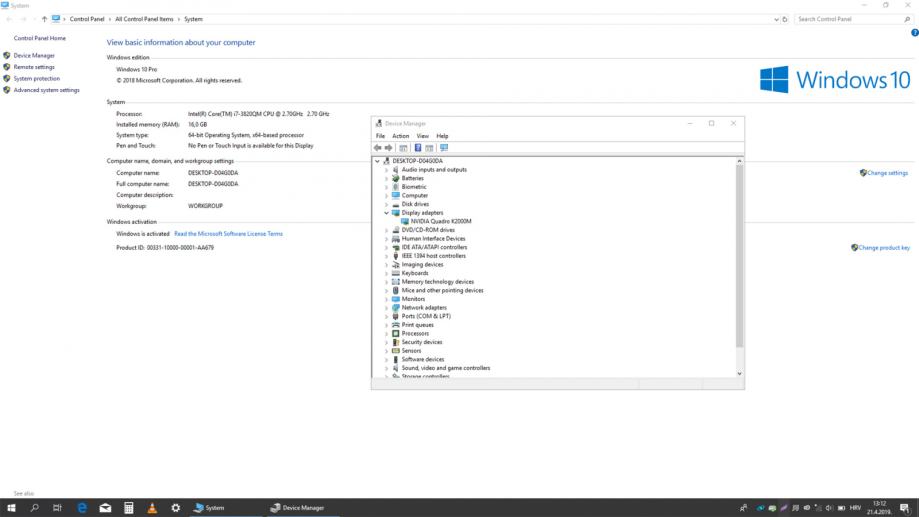Click the scrollbar down arrow in Device Manager
Screen dimensions: 919x517
[740, 373]
